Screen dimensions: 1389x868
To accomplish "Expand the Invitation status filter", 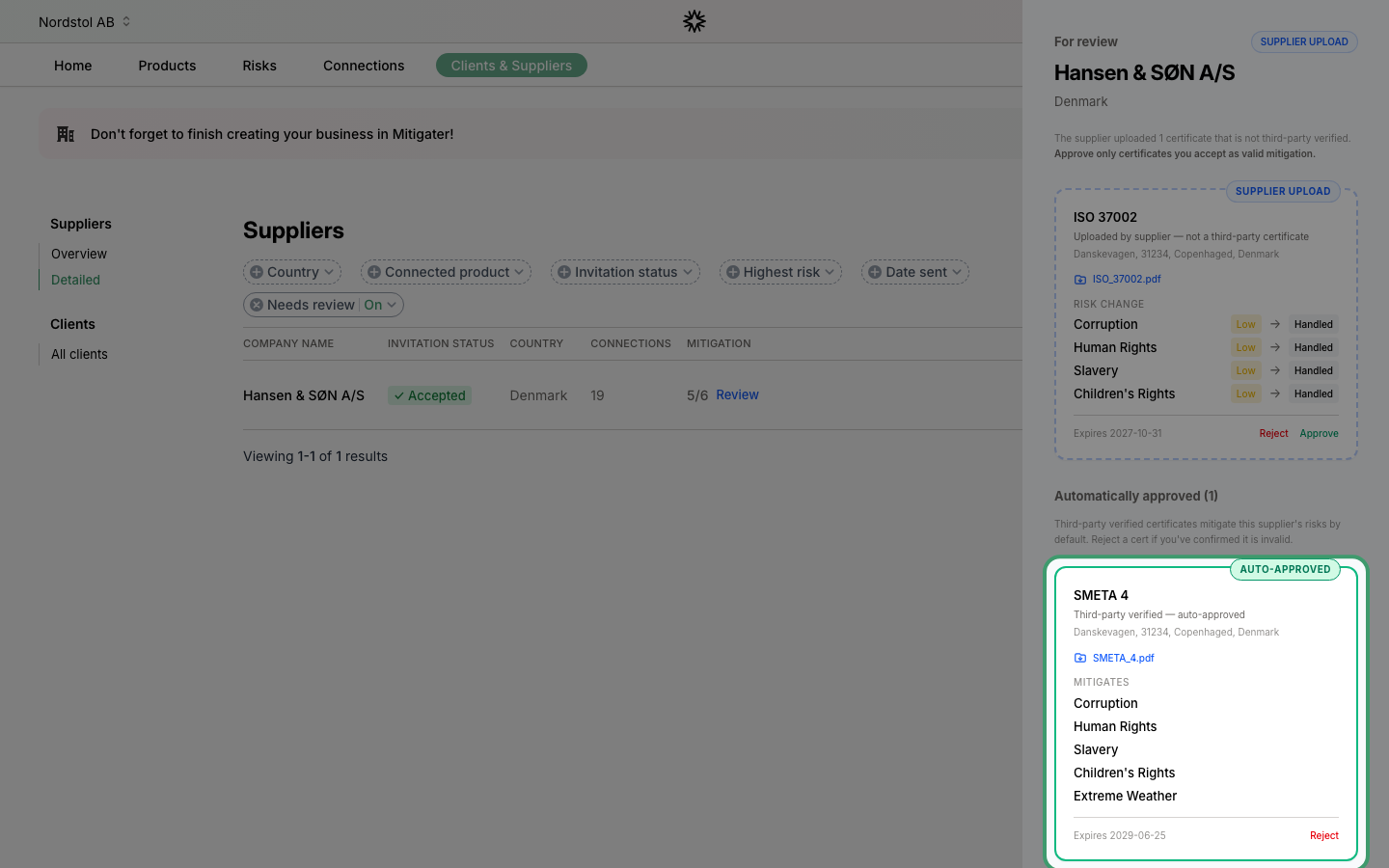I will coord(625,272).
